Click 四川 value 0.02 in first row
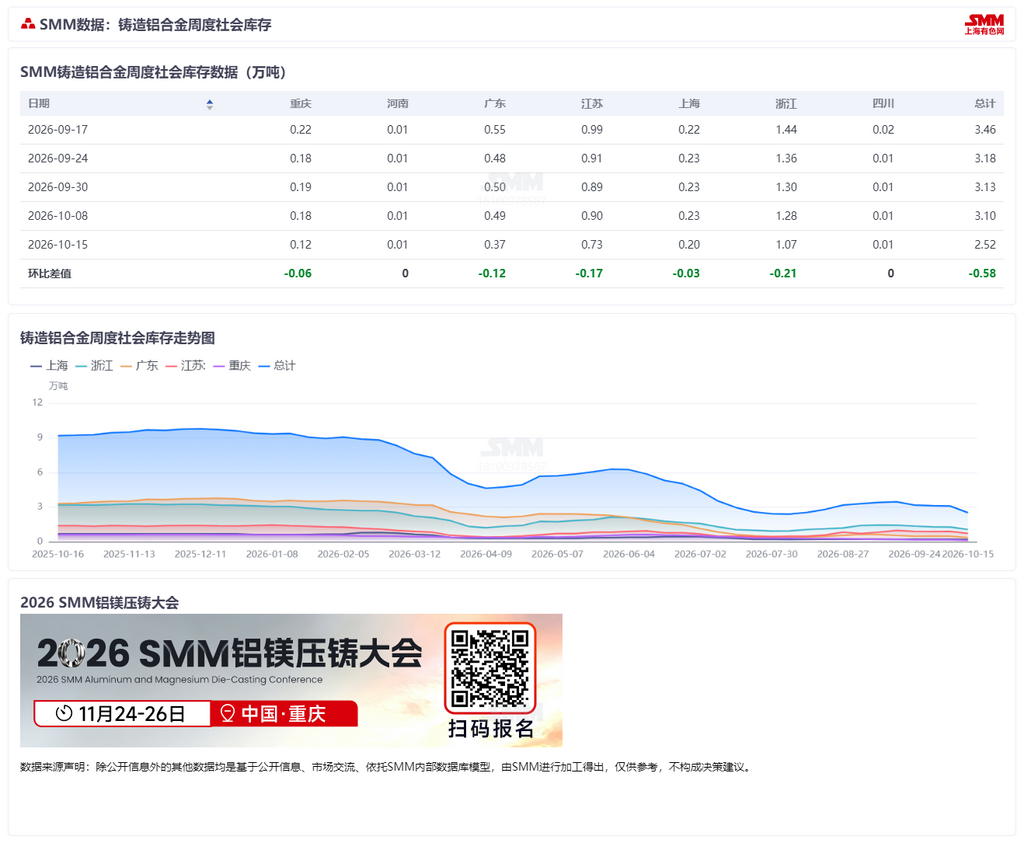Screen dimensions: 1024x844 [x=884, y=129]
